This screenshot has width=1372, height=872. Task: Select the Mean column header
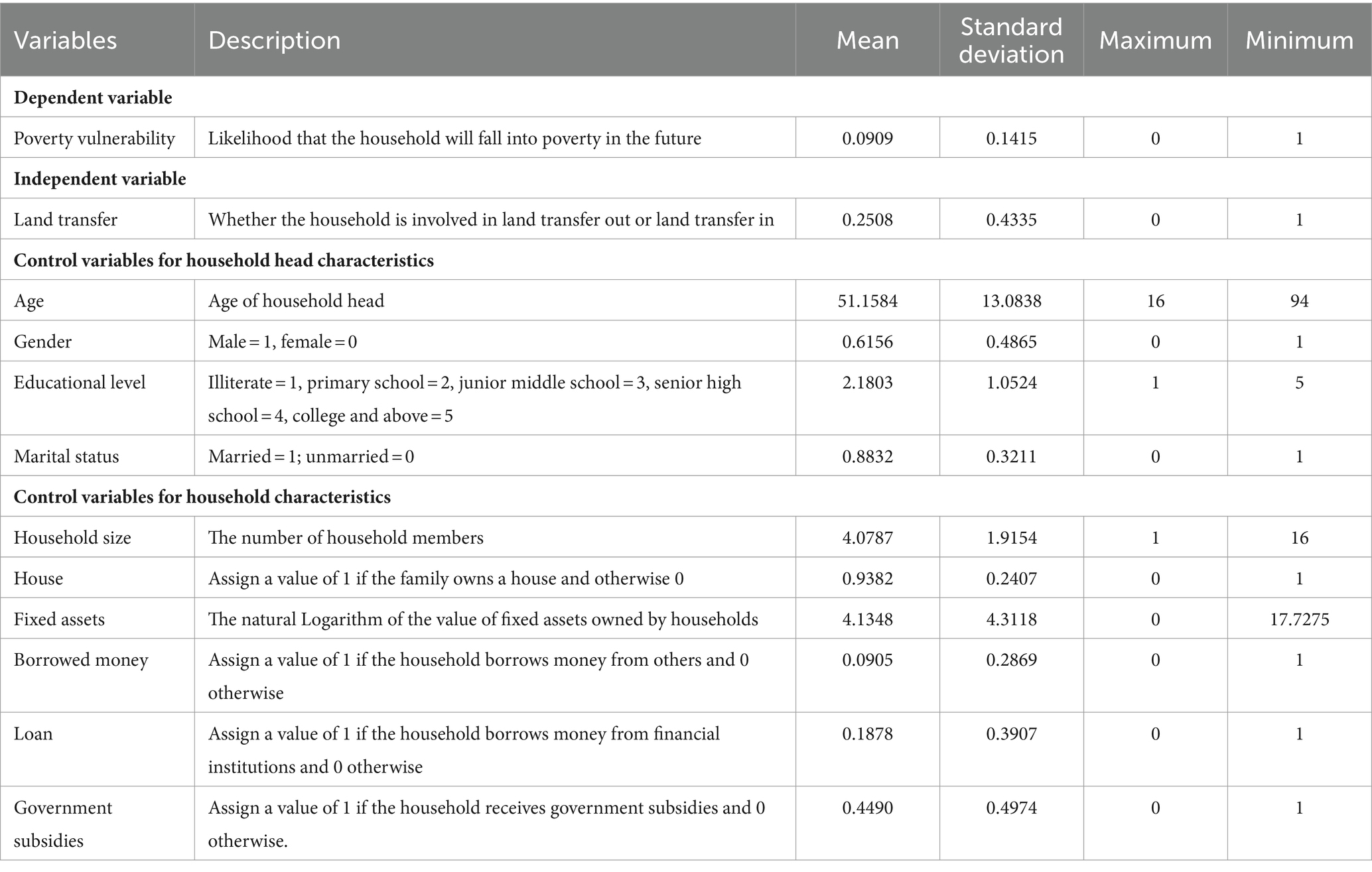pos(867,40)
